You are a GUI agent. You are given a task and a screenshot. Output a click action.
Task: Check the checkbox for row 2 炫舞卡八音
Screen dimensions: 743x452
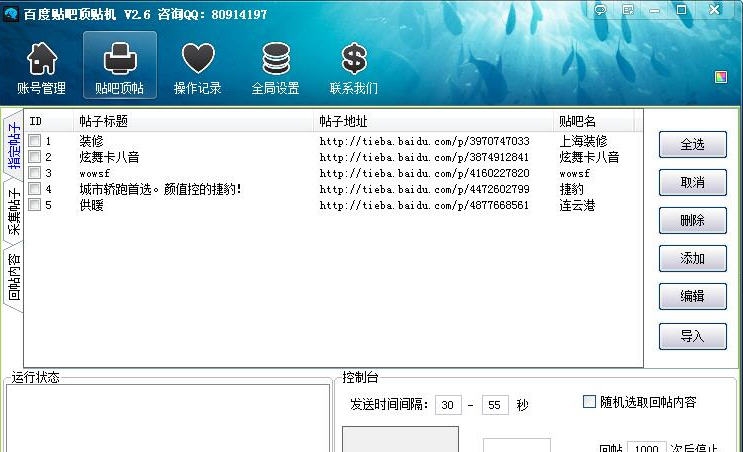pyautogui.click(x=35, y=157)
